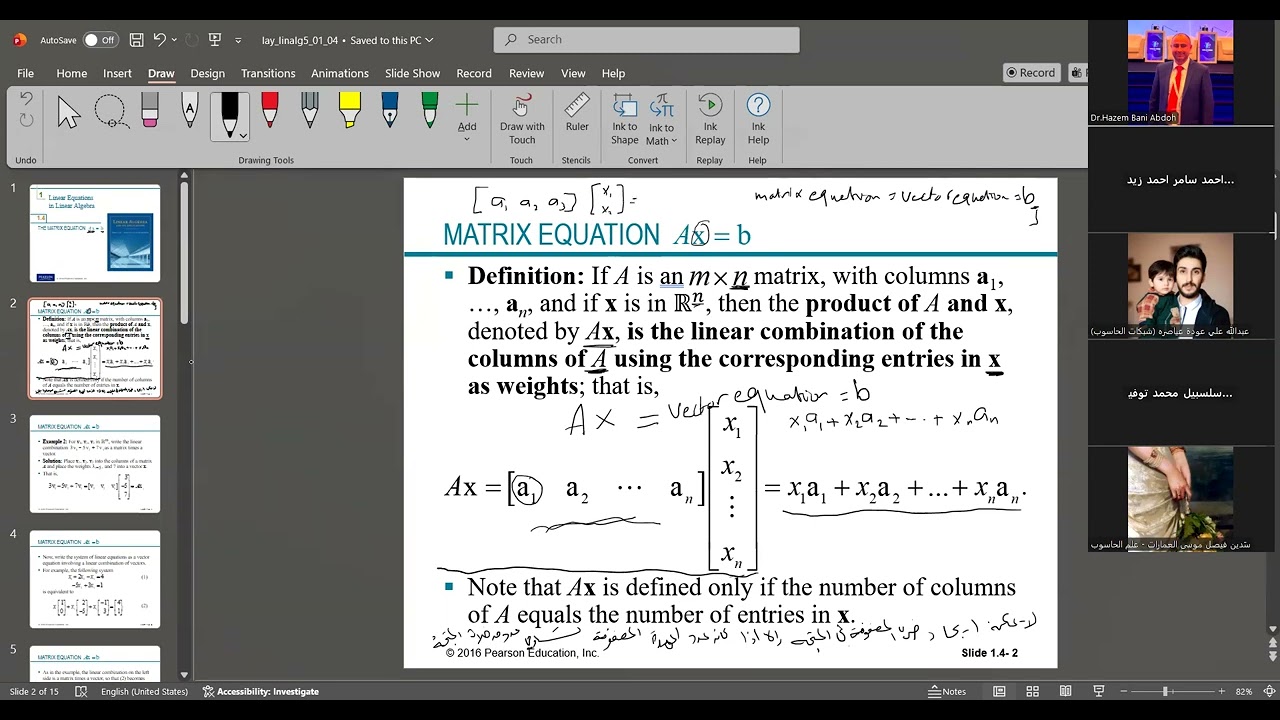
Task: Toggle Draw with Touch
Action: point(522,120)
